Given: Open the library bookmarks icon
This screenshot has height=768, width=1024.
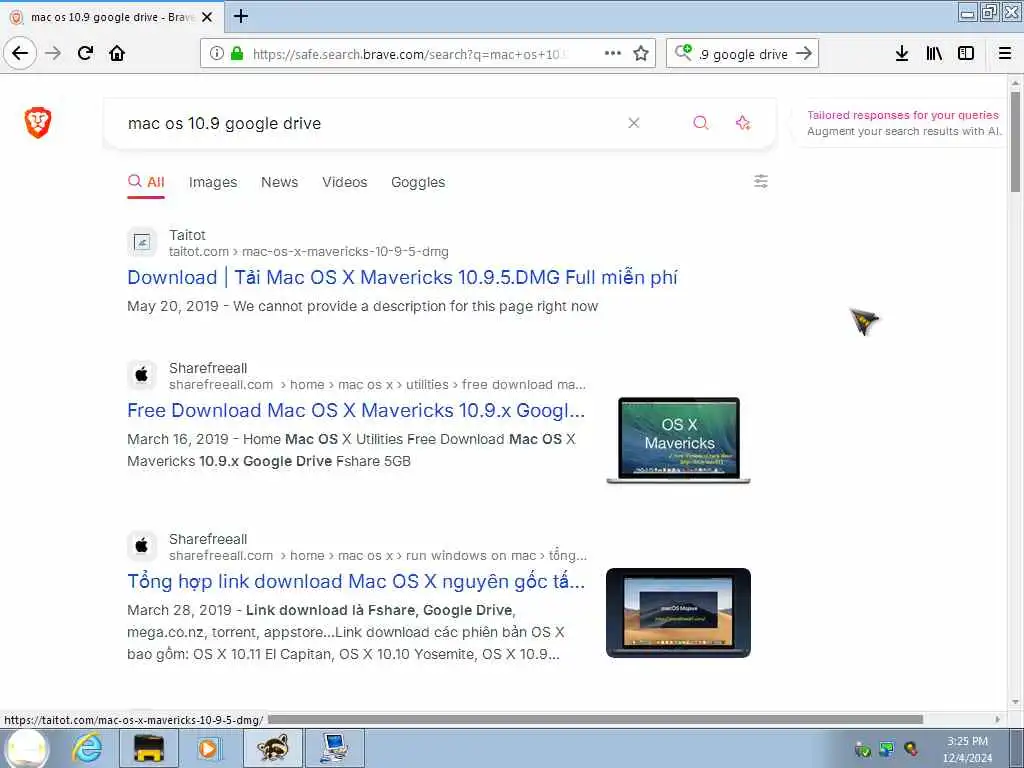Looking at the screenshot, I should pyautogui.click(x=934, y=54).
